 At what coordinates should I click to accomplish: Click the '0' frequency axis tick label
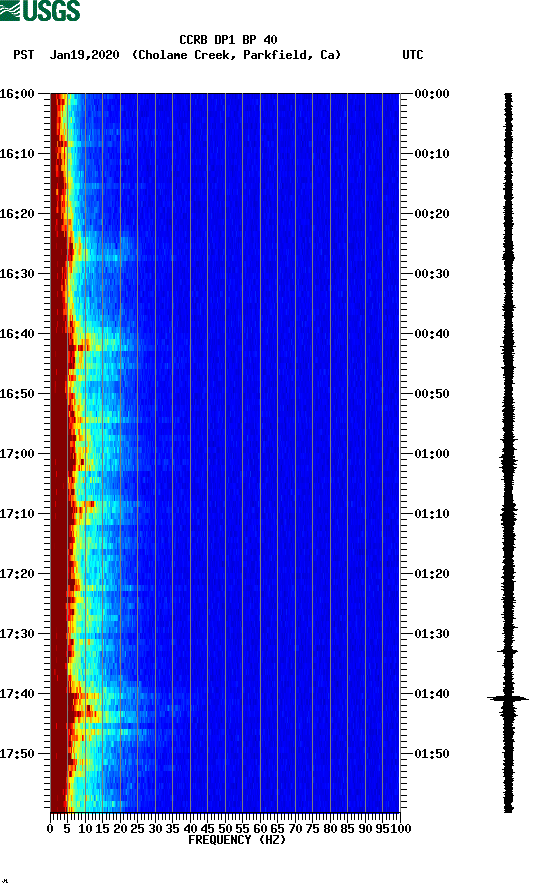tap(50, 829)
